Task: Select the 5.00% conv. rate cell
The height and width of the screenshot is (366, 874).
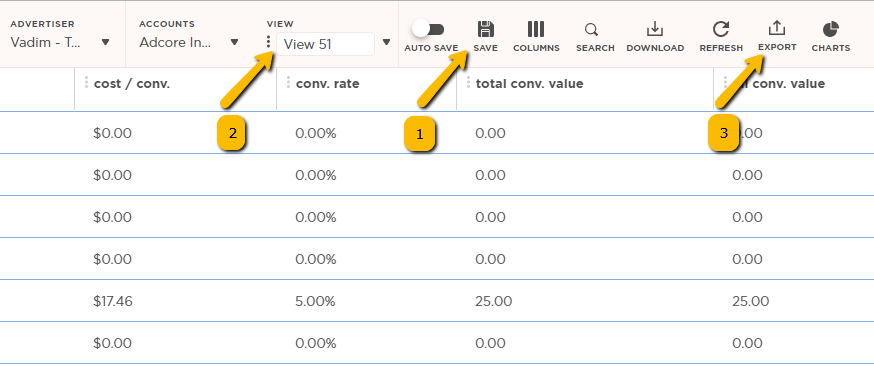Action: (315, 301)
